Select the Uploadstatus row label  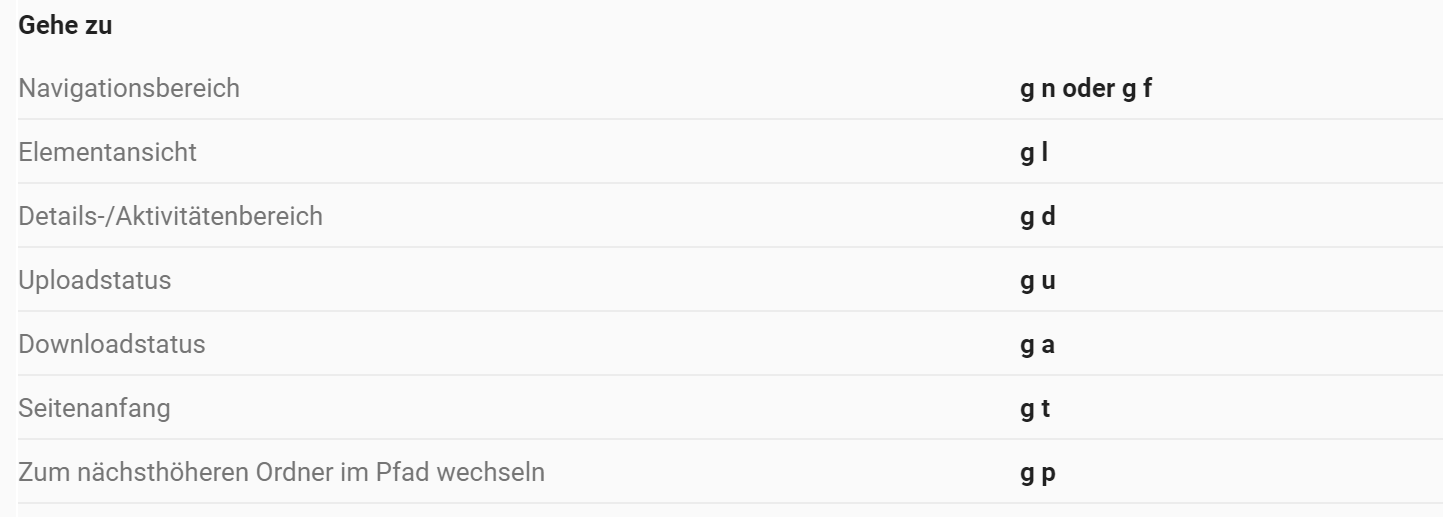pyautogui.click(x=94, y=280)
